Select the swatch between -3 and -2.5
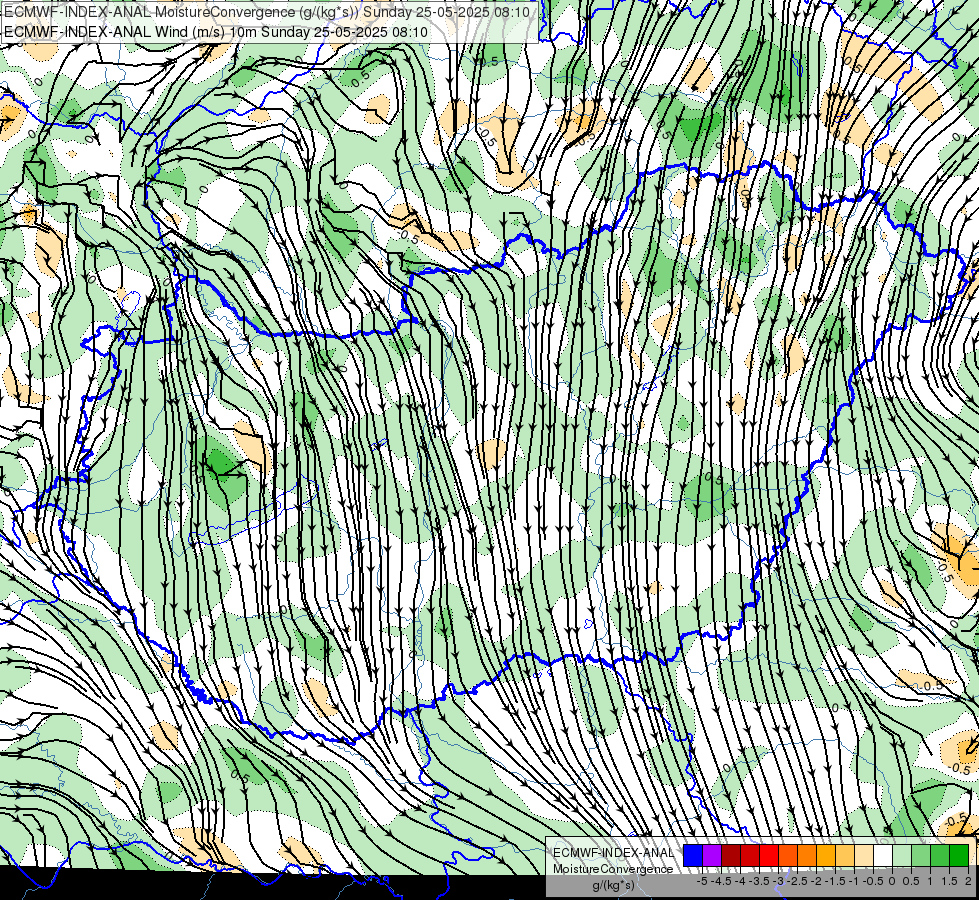 pyautogui.click(x=788, y=855)
